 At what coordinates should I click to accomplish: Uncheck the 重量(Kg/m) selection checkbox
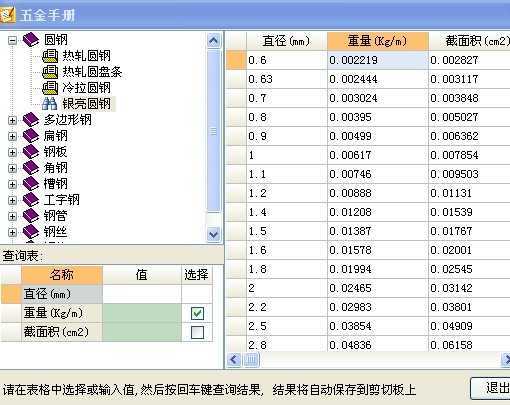[197, 313]
